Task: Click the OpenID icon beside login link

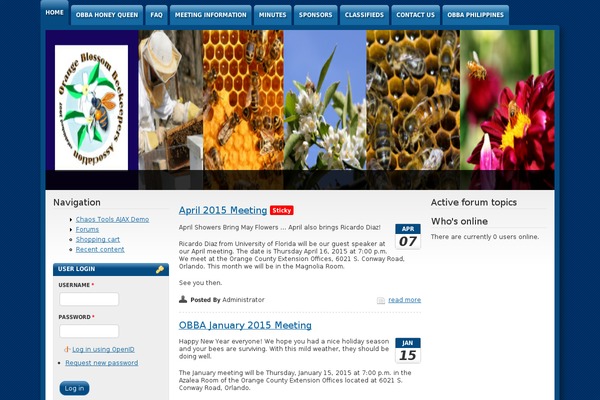Action: point(67,349)
